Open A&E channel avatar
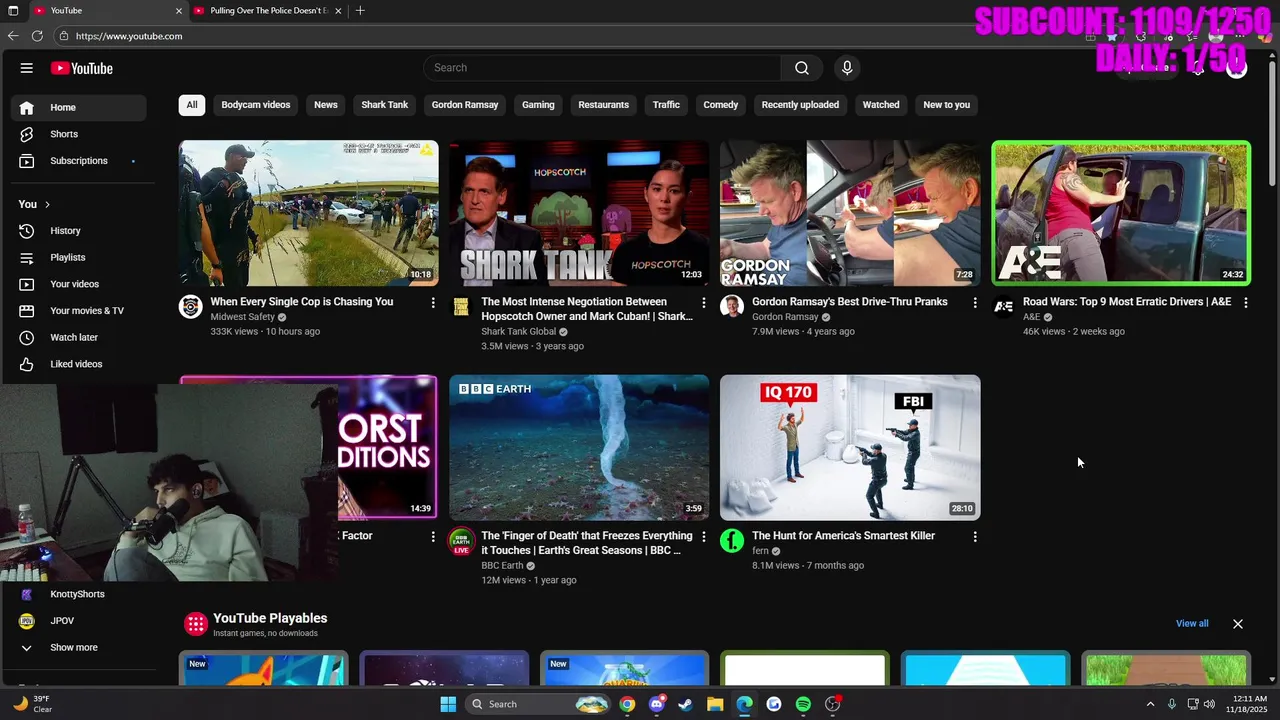Screen dimensions: 1280x720 (1003, 307)
